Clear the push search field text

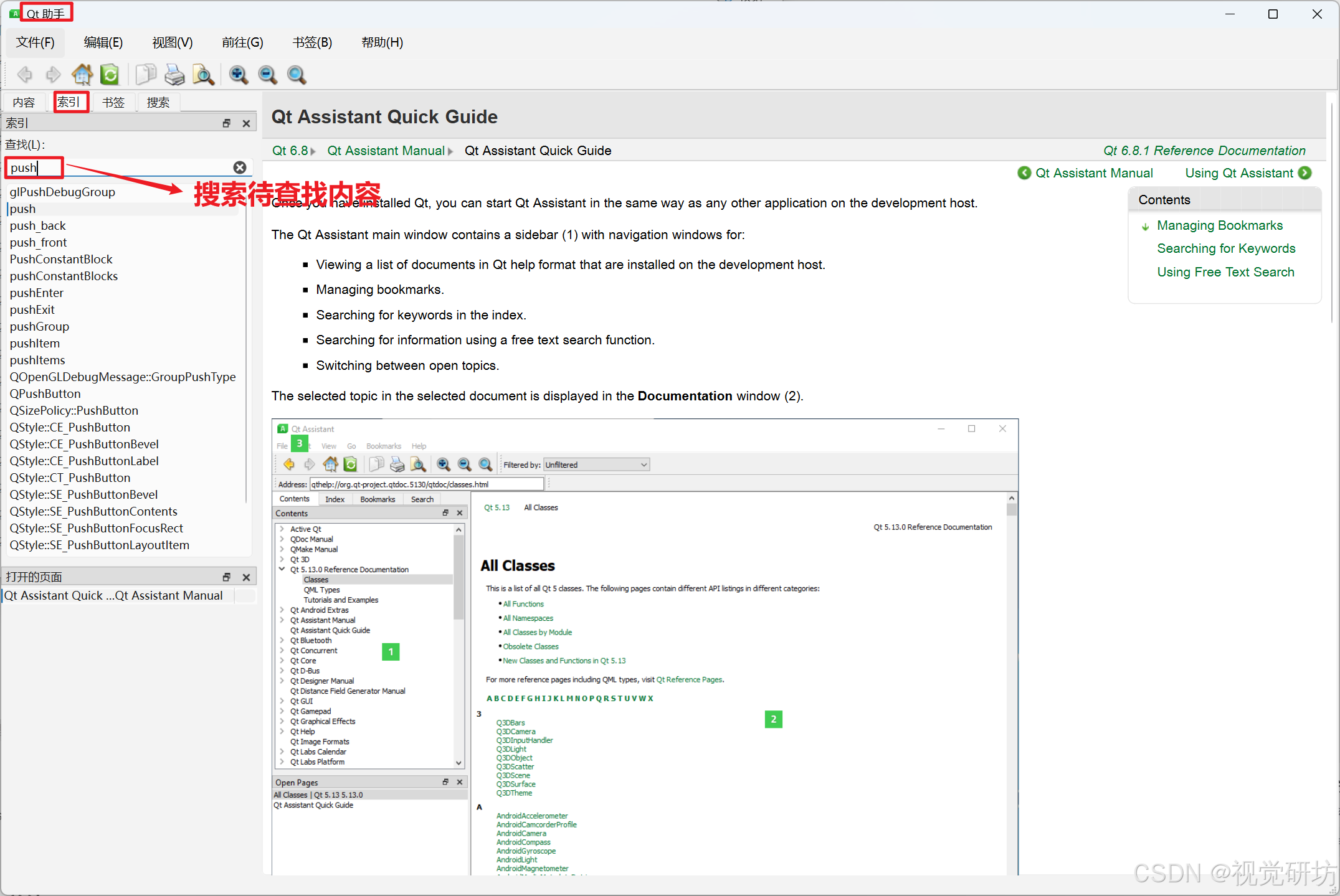pyautogui.click(x=240, y=167)
